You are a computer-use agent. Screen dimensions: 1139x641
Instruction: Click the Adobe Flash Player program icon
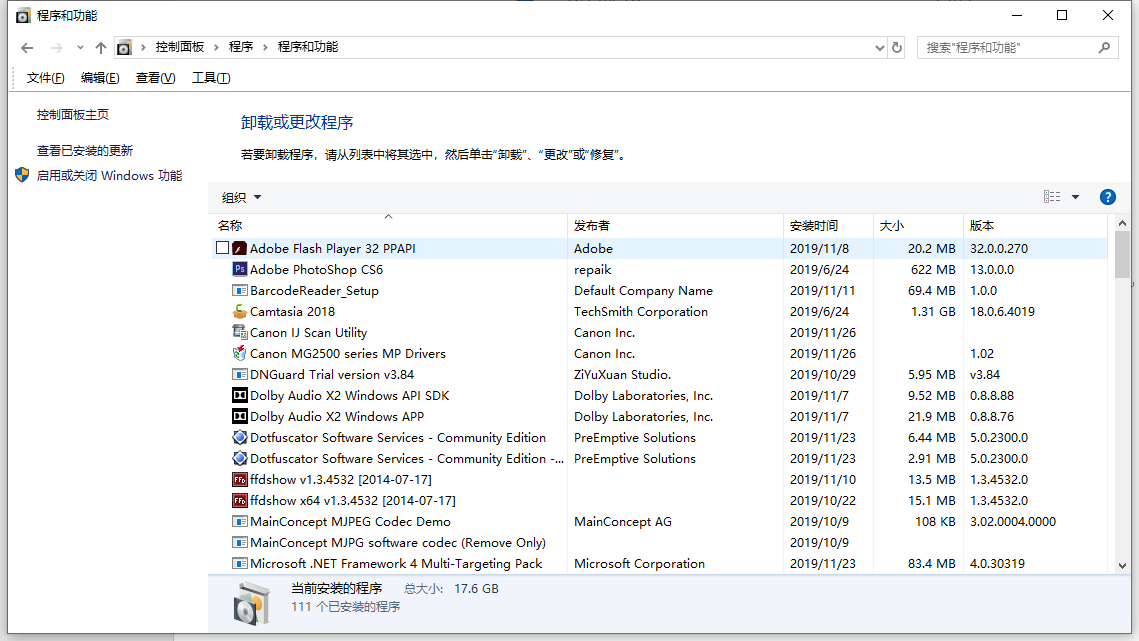pyautogui.click(x=240, y=249)
